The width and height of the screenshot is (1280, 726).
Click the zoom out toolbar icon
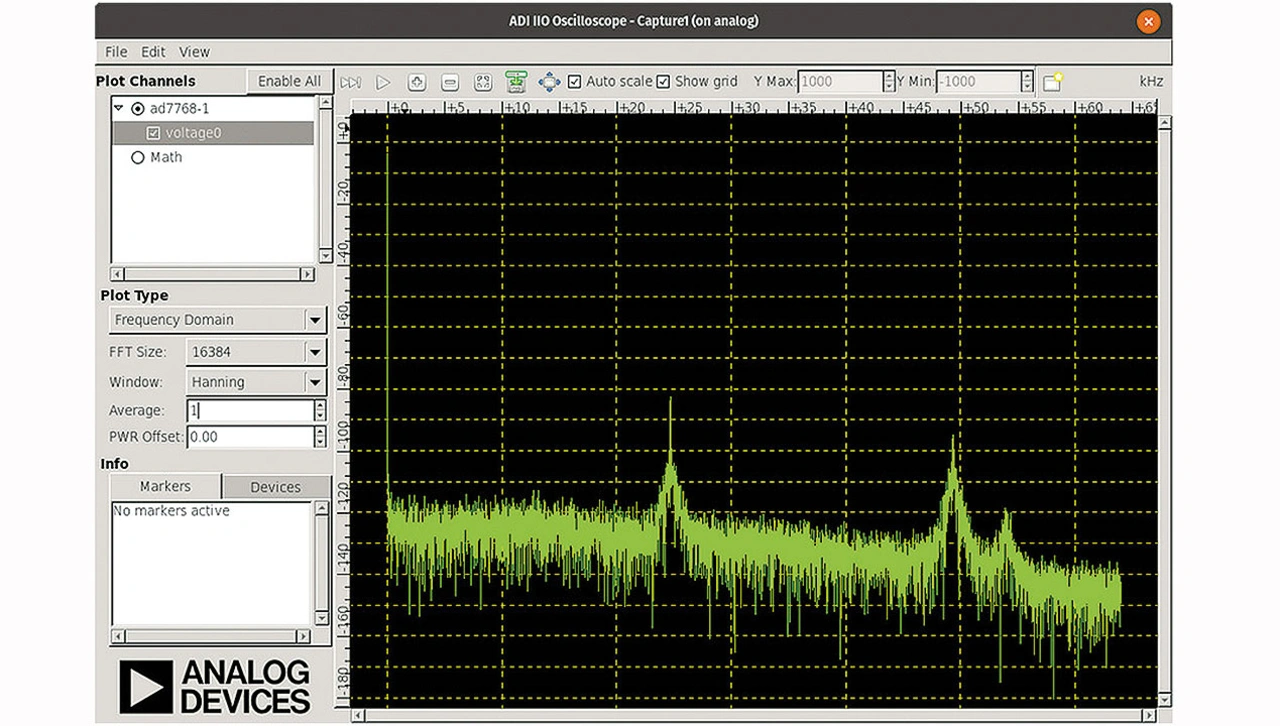450,82
